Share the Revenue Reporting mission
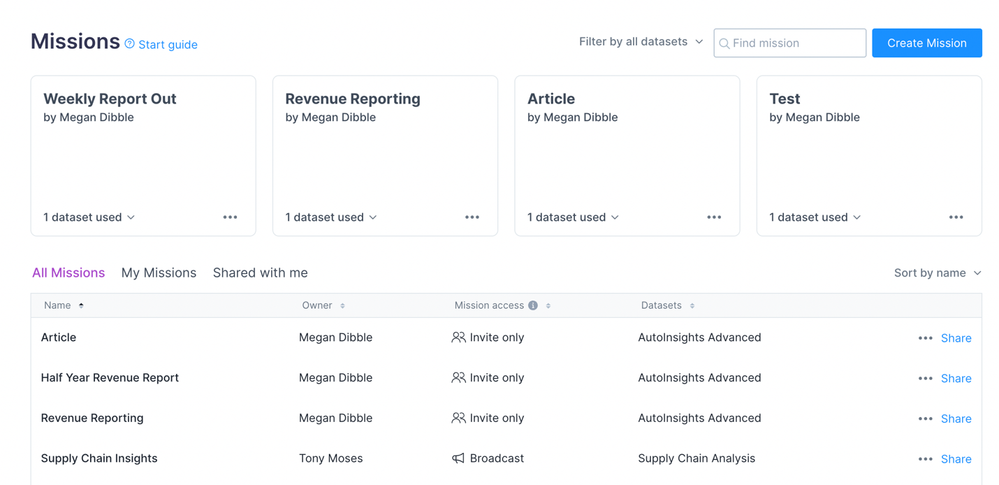The height and width of the screenshot is (485, 999). tap(956, 419)
